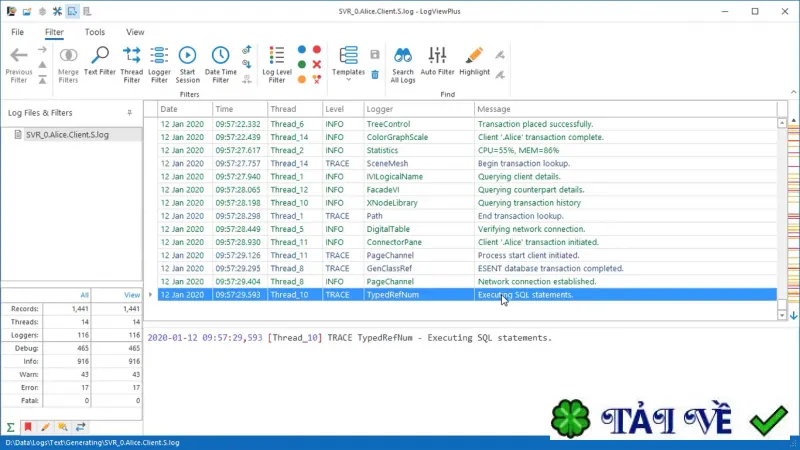Click Search All Logs binoculars
Image resolution: width=800 pixels, height=450 pixels.
[403, 64]
